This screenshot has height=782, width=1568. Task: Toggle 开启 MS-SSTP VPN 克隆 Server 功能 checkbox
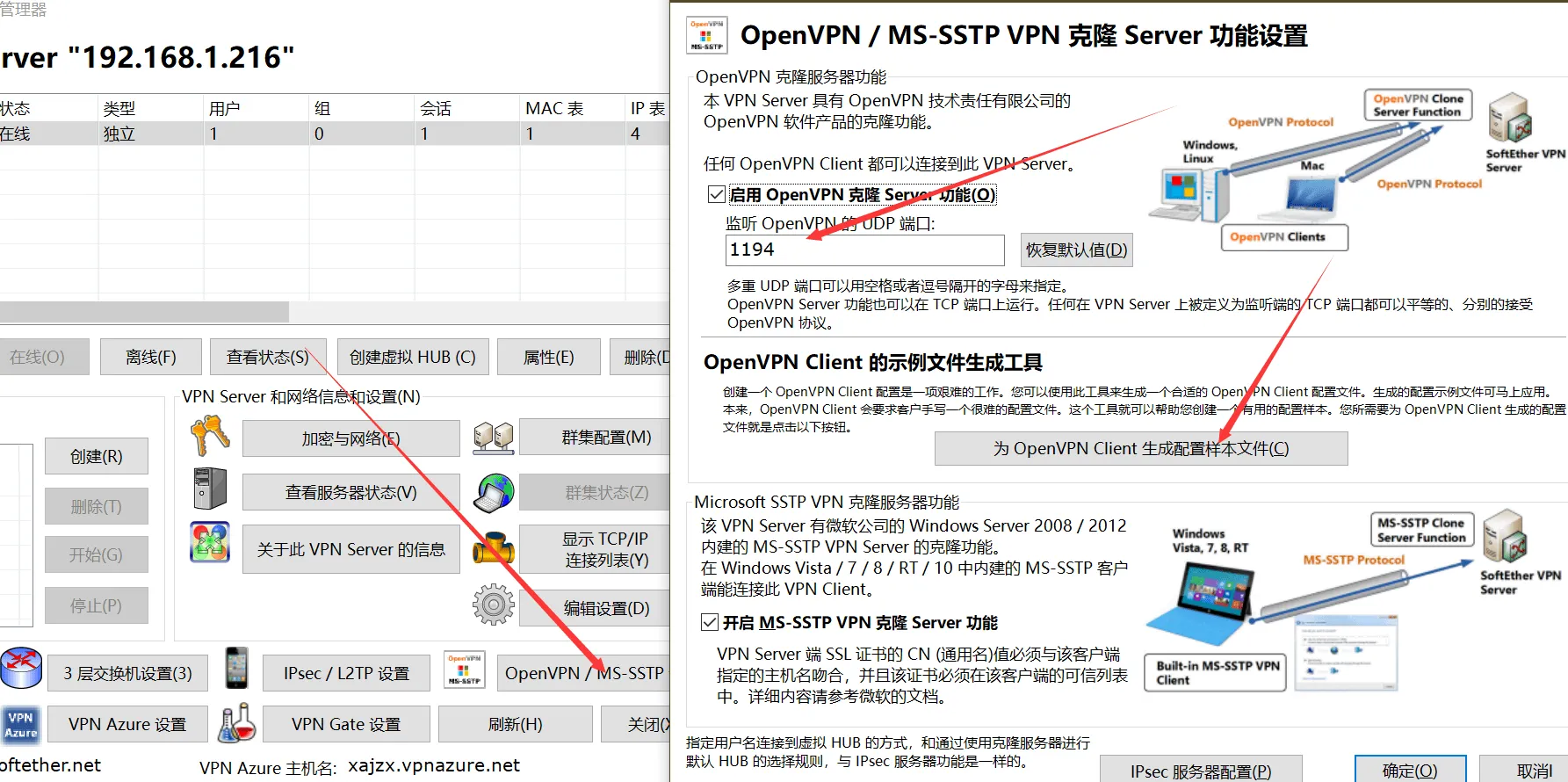[x=710, y=622]
